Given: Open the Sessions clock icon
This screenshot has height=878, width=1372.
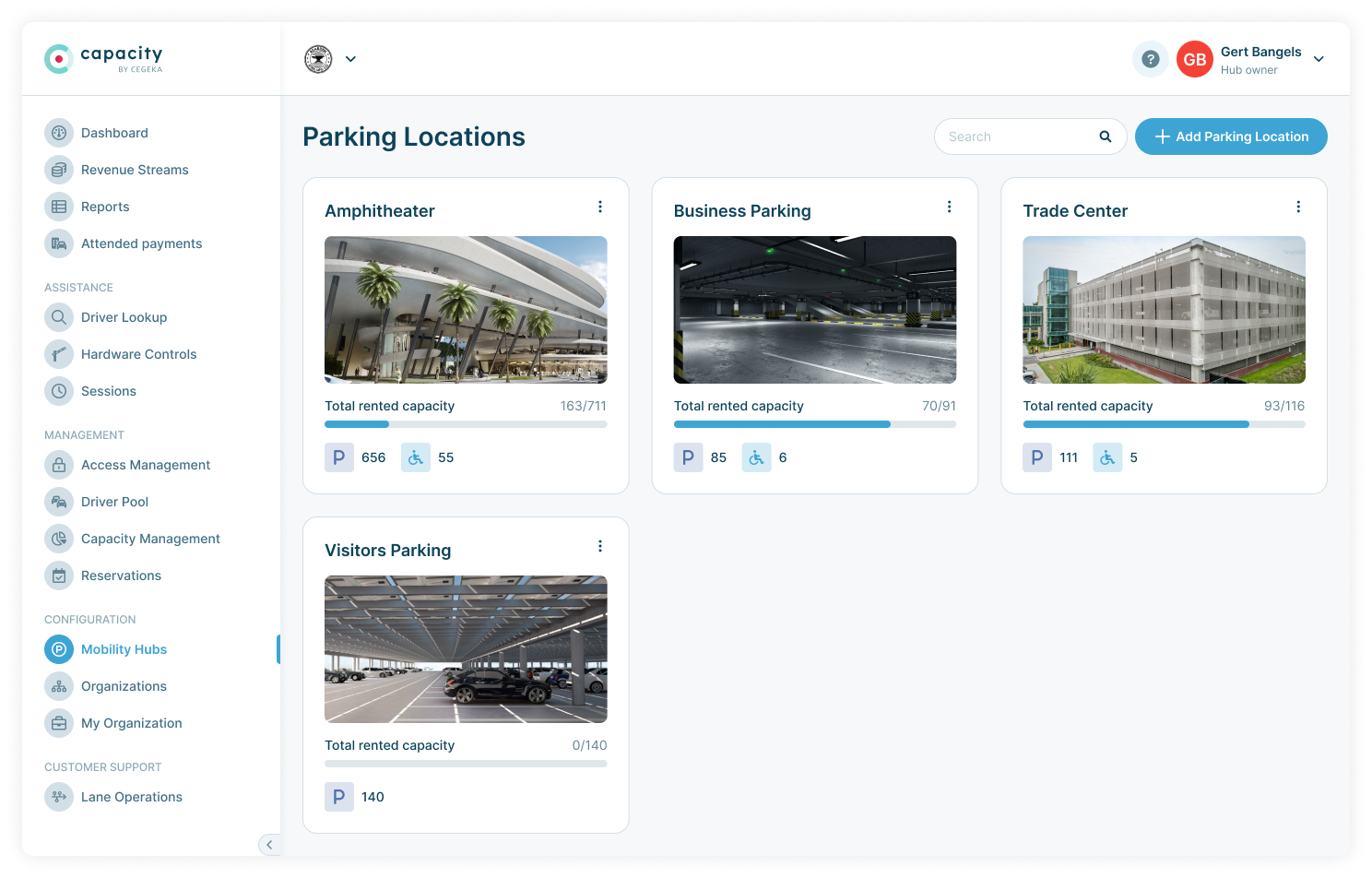Looking at the screenshot, I should [x=59, y=391].
